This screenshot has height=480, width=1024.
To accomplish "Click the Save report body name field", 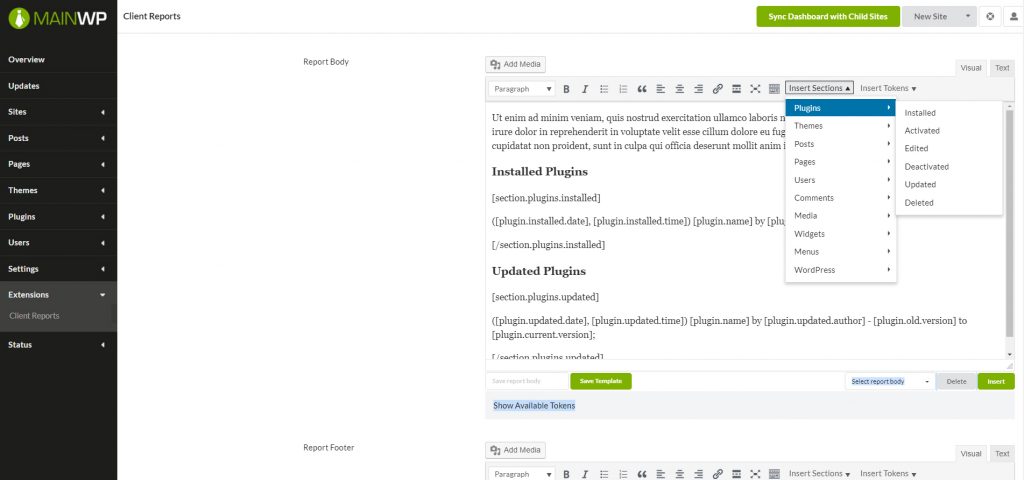I will click(x=526, y=381).
